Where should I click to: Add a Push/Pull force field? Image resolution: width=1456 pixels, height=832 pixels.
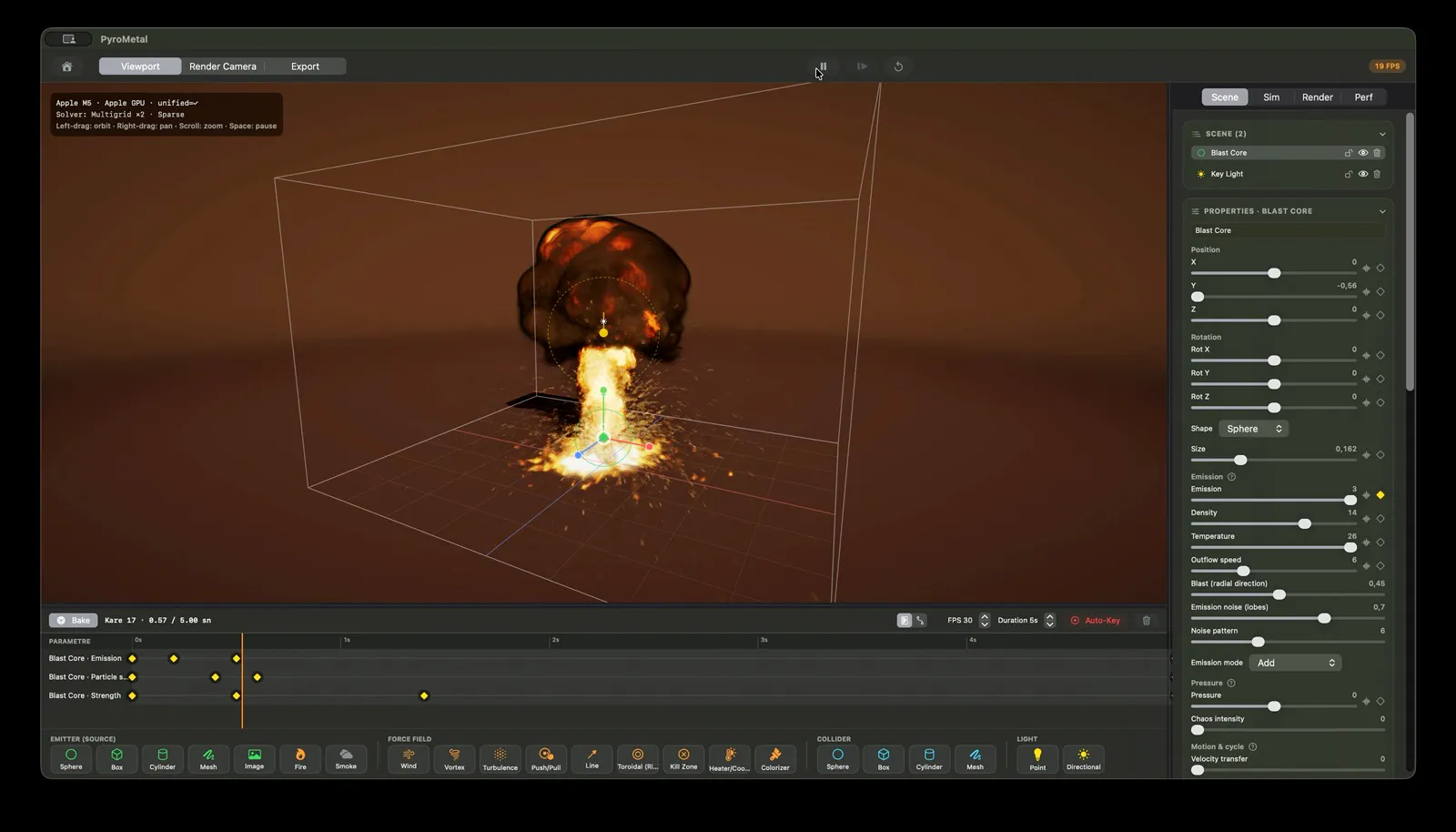click(x=546, y=758)
